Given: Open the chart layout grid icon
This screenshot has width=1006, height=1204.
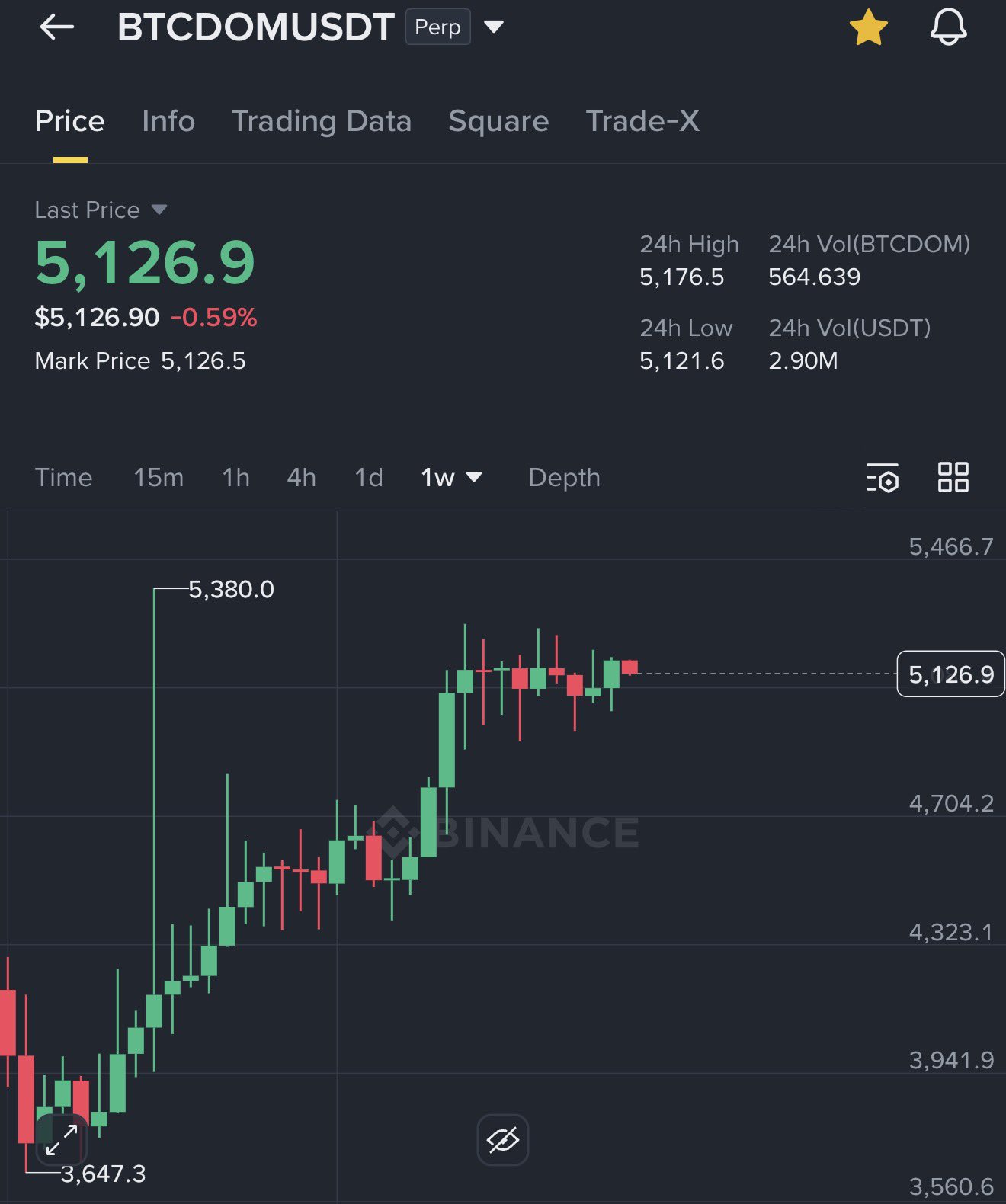Looking at the screenshot, I should tap(953, 477).
